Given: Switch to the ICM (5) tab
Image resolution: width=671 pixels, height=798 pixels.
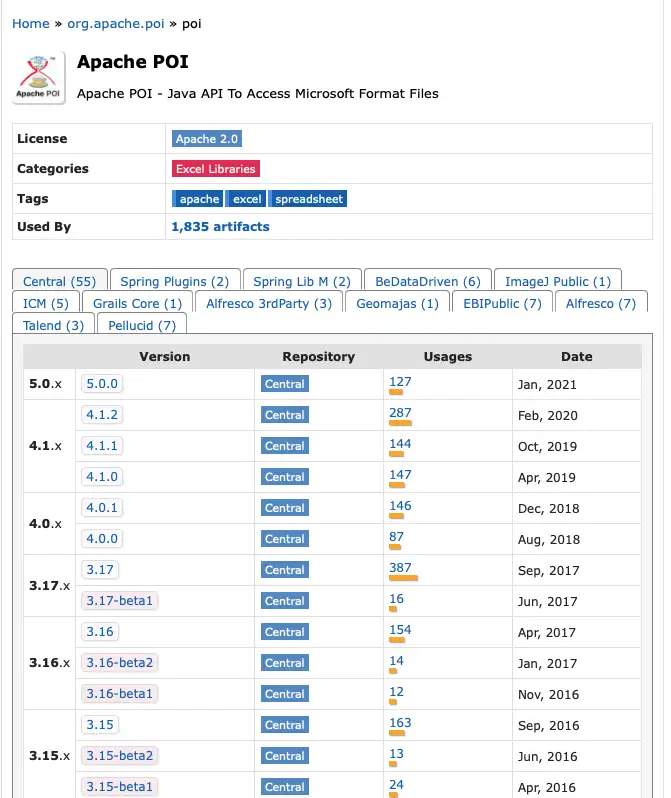Looking at the screenshot, I should 46,303.
